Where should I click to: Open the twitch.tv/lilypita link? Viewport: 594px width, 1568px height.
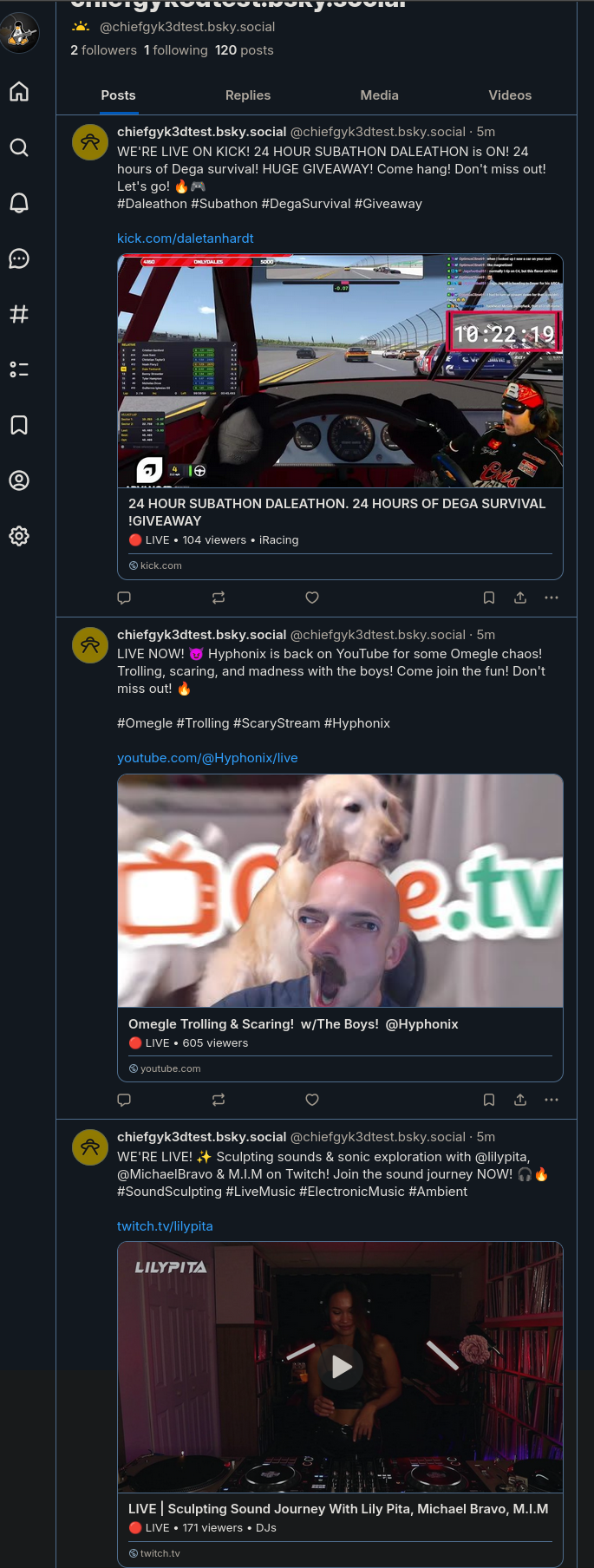(x=165, y=1226)
